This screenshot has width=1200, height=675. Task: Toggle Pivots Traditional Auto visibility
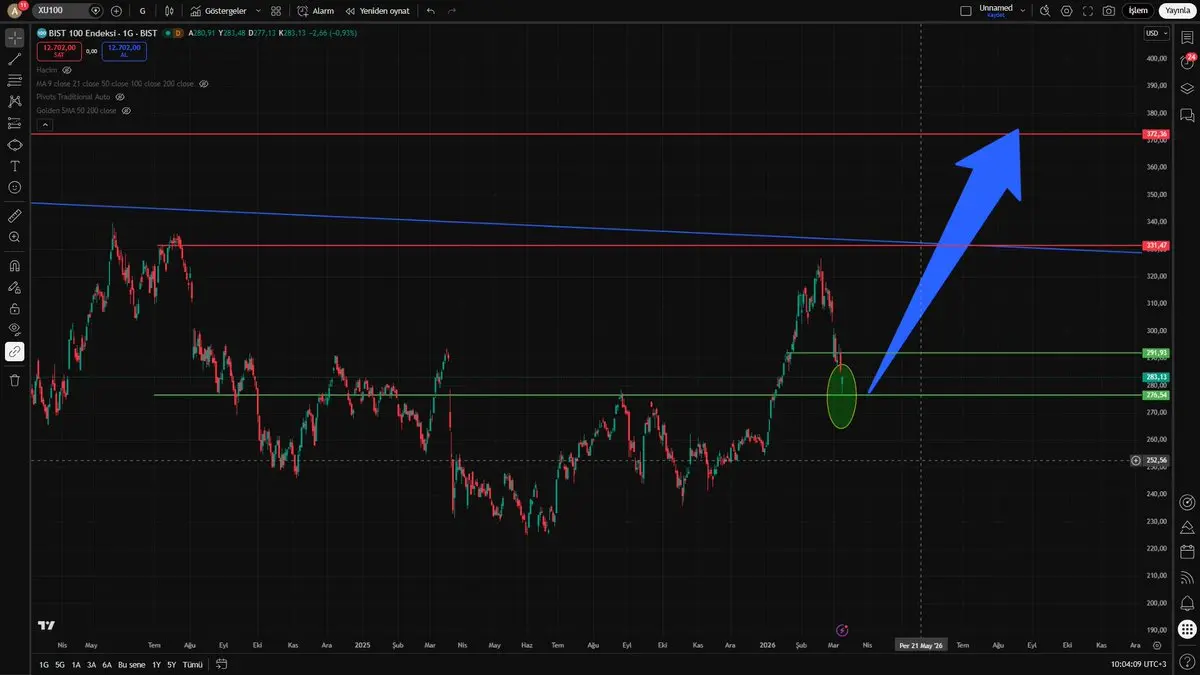(120, 97)
